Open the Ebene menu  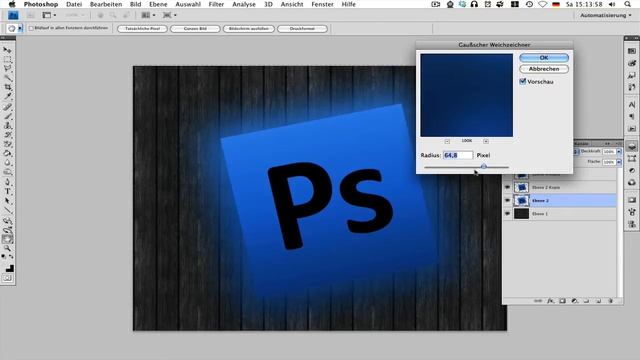pyautogui.click(x=158, y=4)
